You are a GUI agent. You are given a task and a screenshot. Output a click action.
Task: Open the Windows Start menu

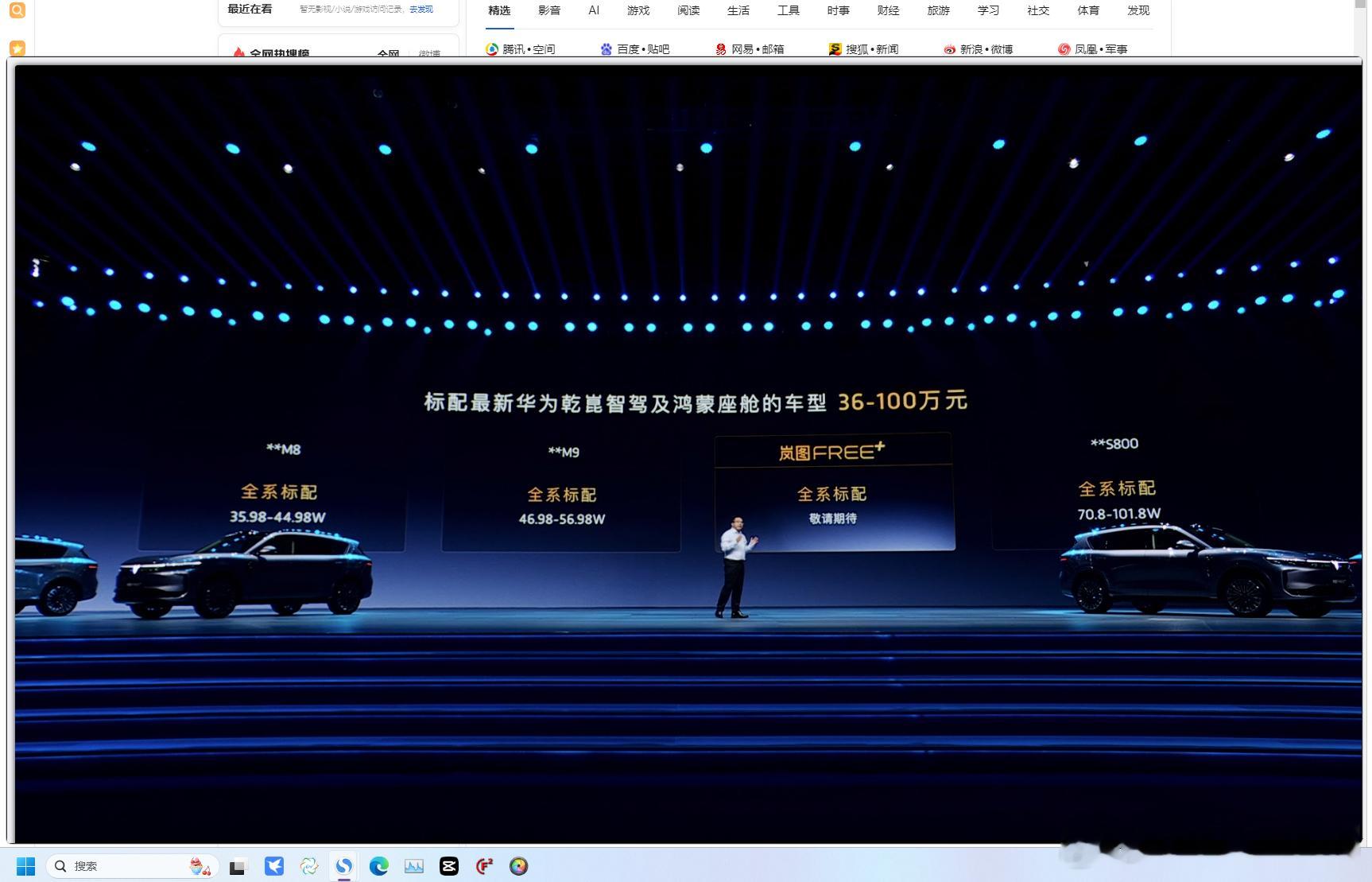25,866
